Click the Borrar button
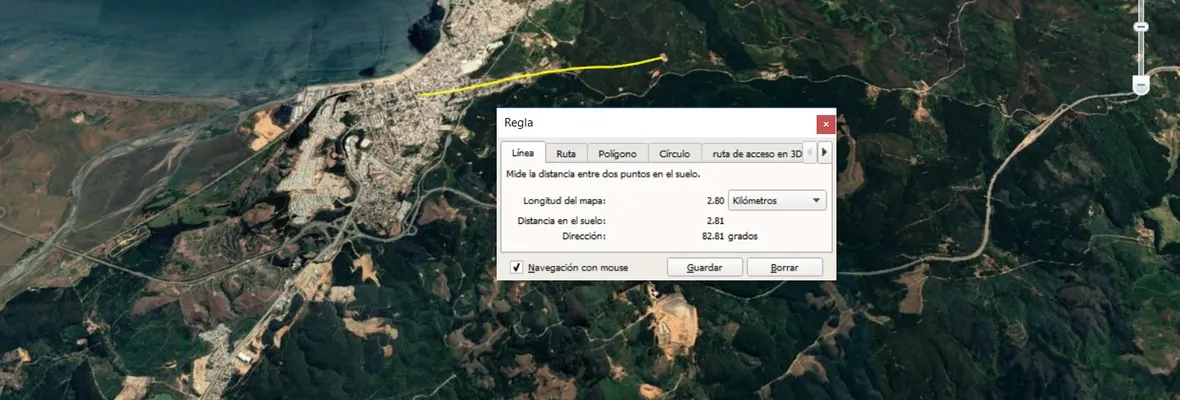 click(784, 267)
